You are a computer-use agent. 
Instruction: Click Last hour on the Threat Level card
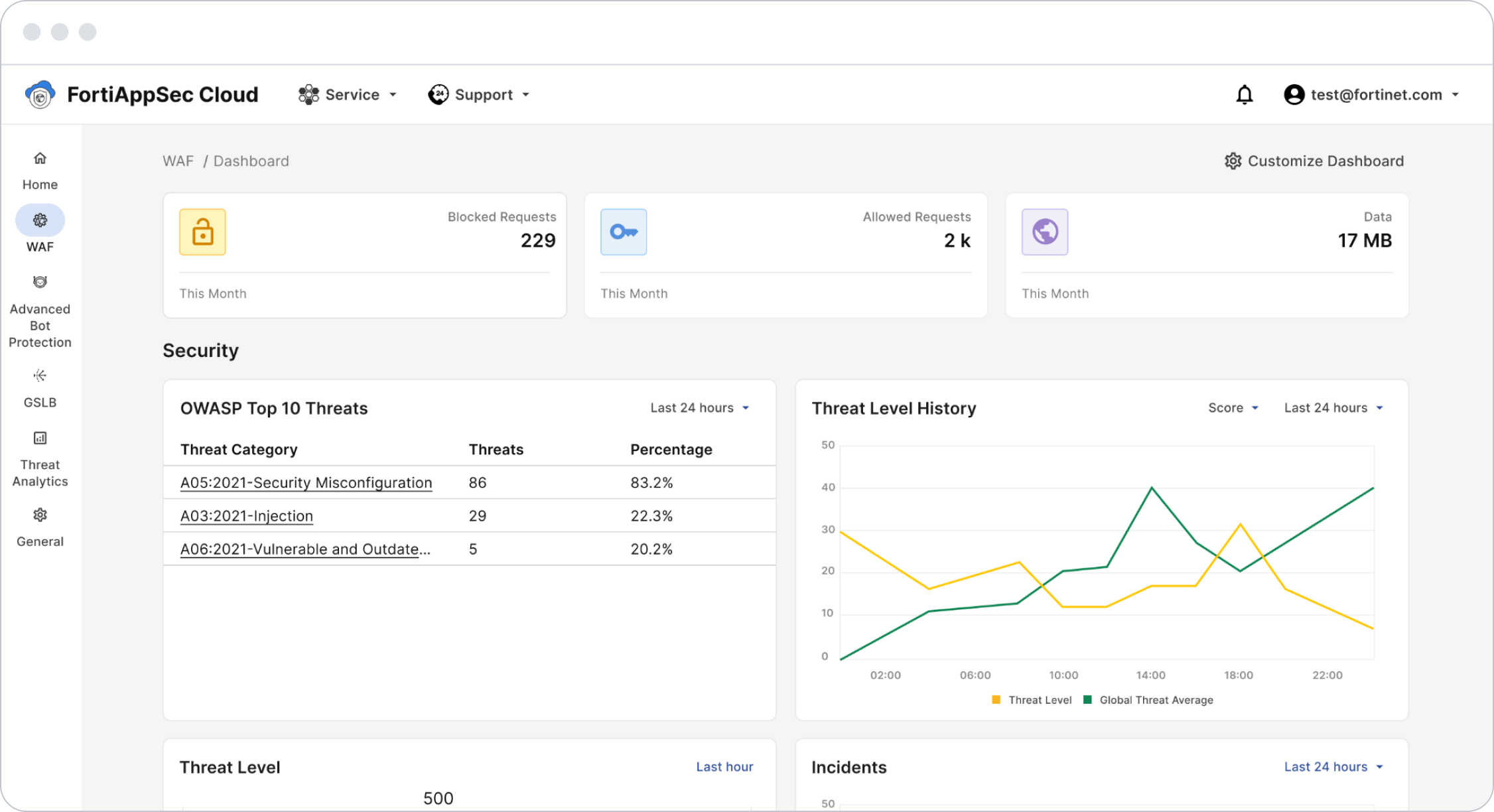coord(724,766)
